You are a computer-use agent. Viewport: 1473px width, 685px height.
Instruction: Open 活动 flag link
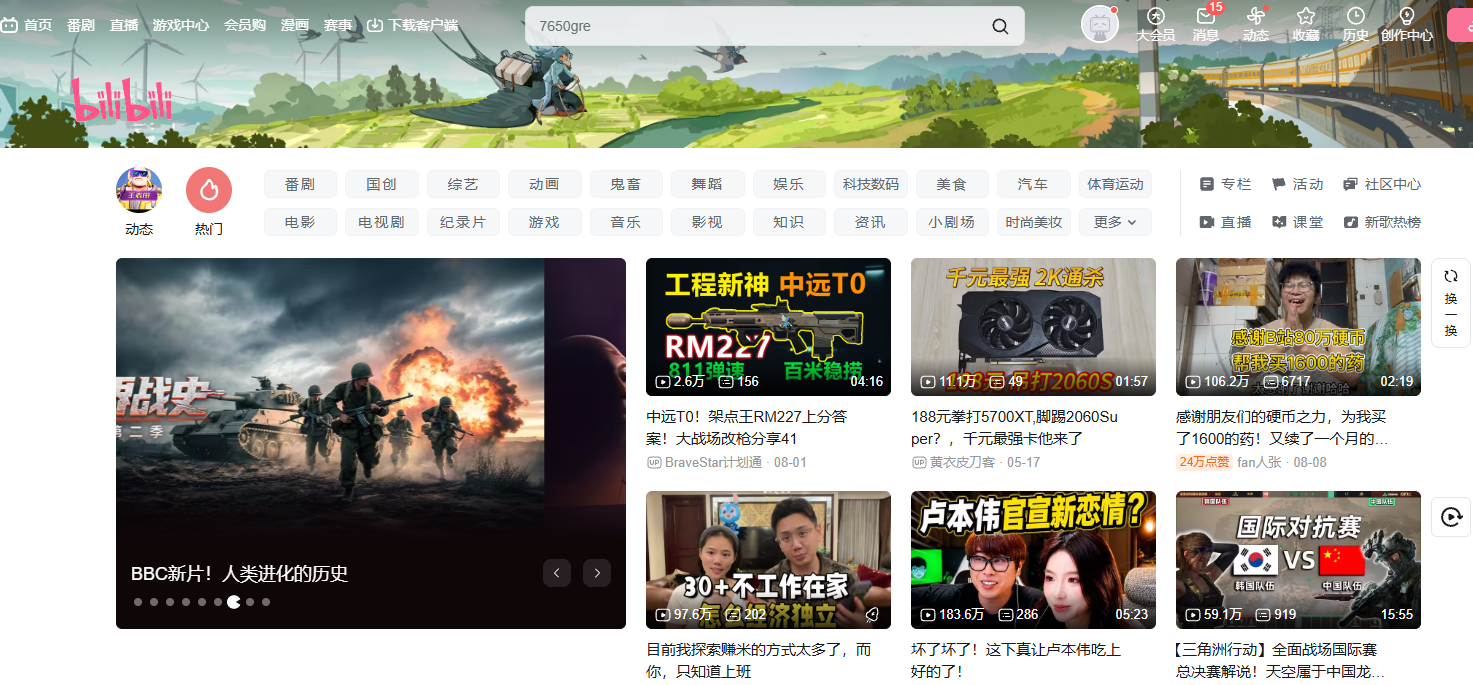pos(1297,184)
